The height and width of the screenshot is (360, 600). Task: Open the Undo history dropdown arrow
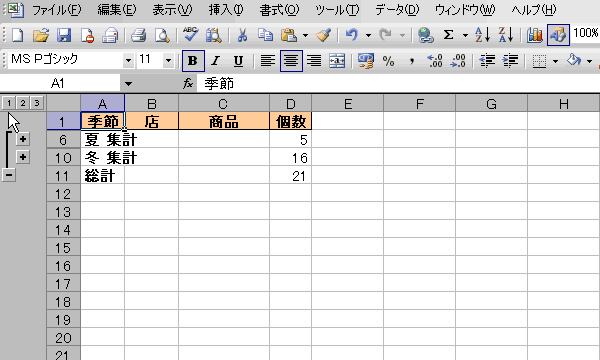point(368,36)
